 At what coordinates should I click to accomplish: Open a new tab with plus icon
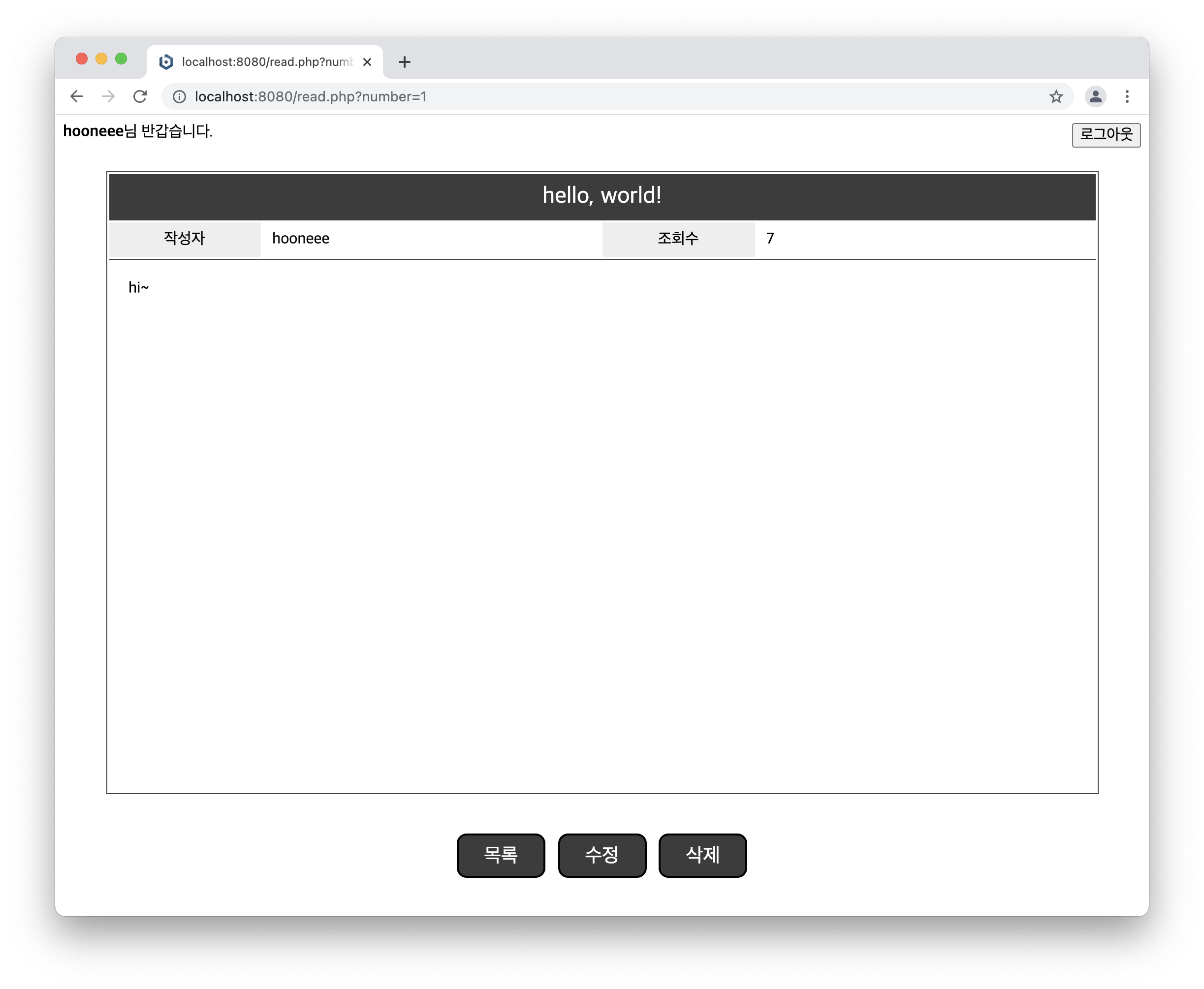[404, 62]
